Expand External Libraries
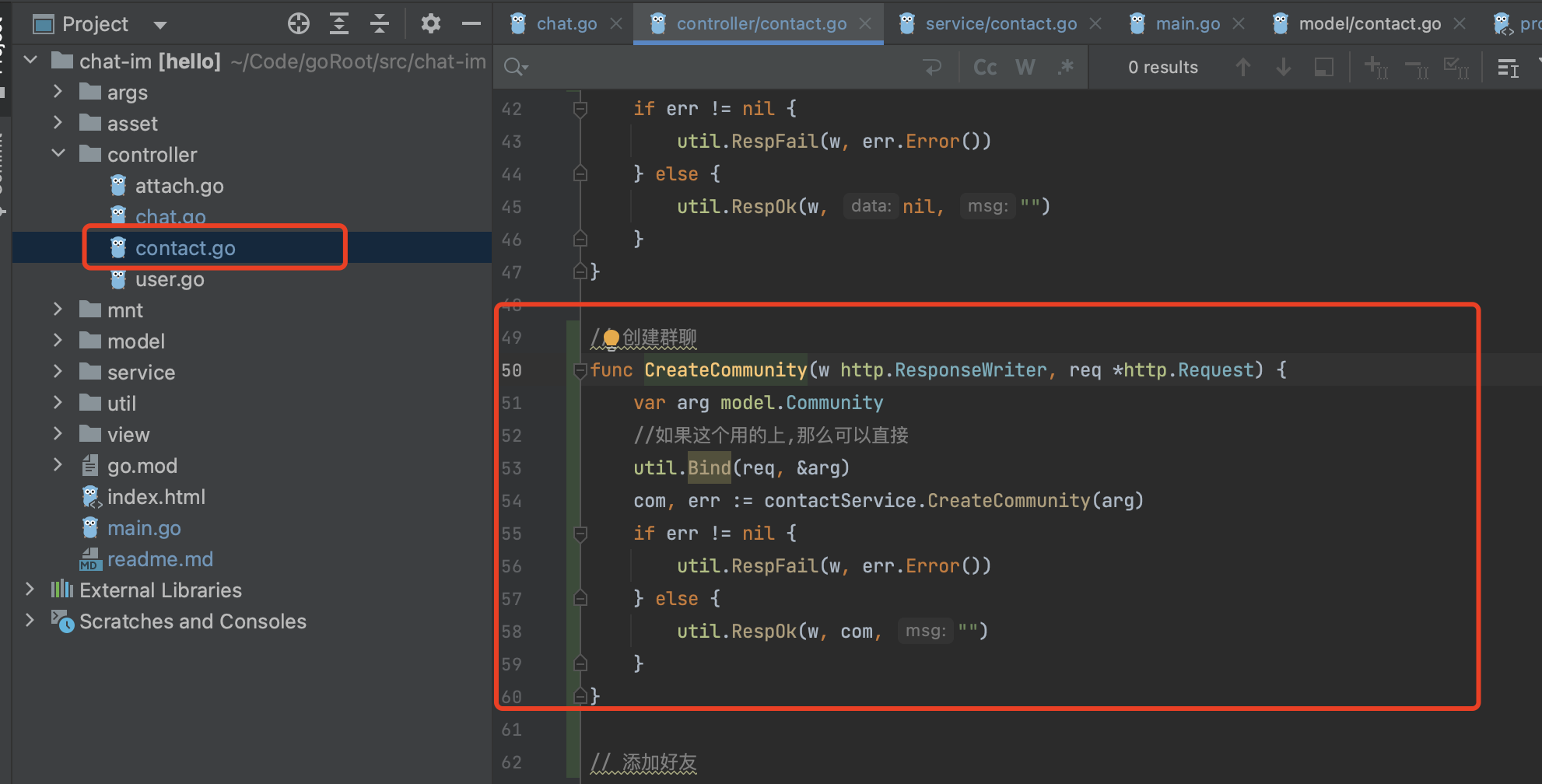Image resolution: width=1542 pixels, height=784 pixels. click(x=30, y=590)
